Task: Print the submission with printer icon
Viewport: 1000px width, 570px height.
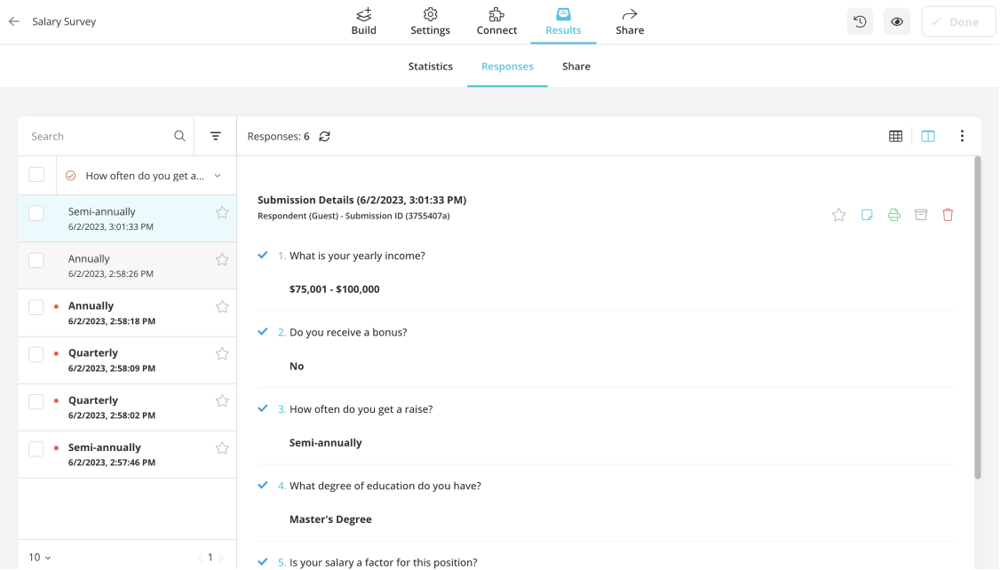Action: 894,215
